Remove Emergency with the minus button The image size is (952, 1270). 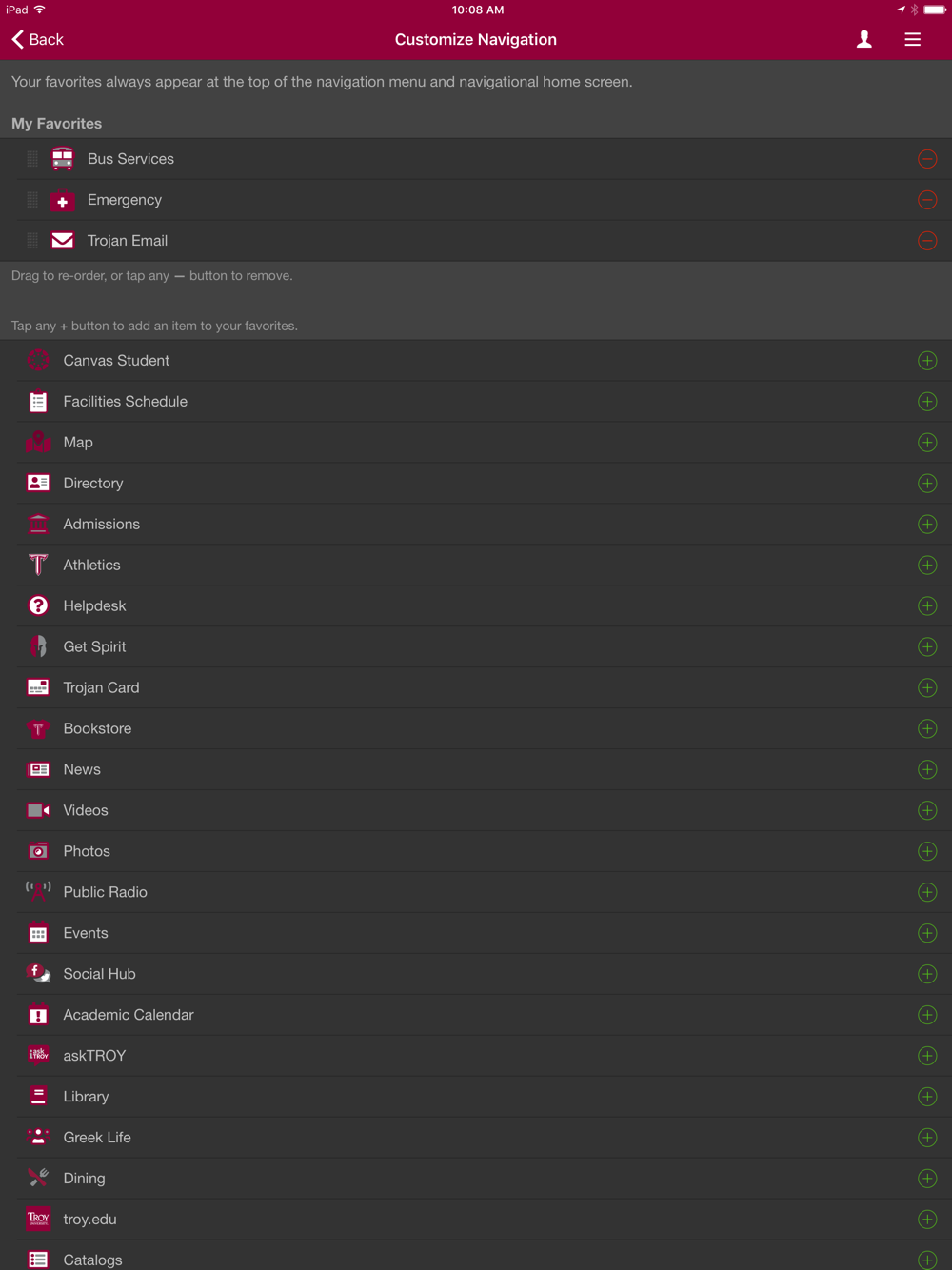(x=927, y=200)
